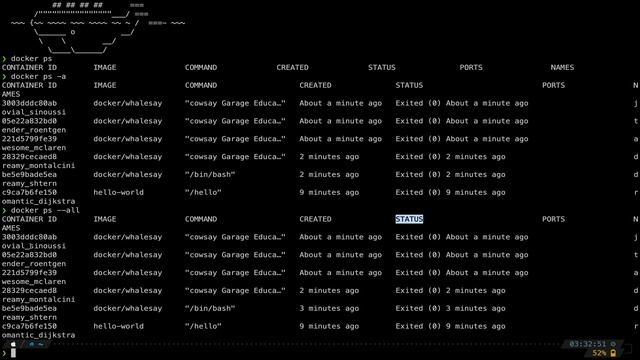
Task: Click the IMAGE header under docker ps -a
Action: [x=104, y=85]
